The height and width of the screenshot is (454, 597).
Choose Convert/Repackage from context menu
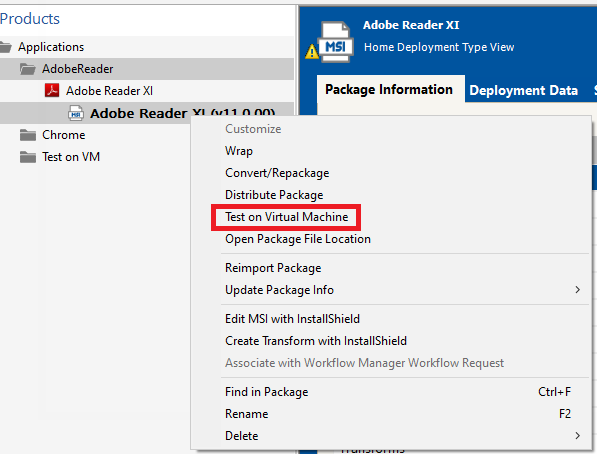(277, 173)
